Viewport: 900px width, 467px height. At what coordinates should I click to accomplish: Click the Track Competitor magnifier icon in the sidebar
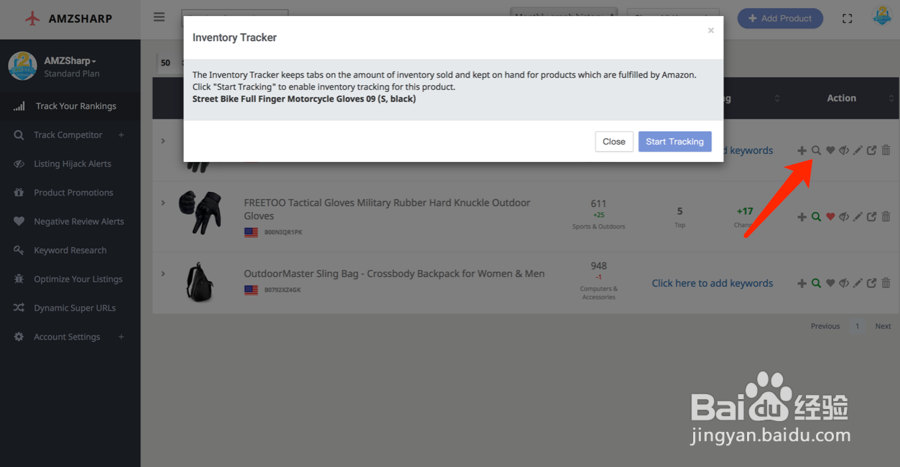(19, 135)
